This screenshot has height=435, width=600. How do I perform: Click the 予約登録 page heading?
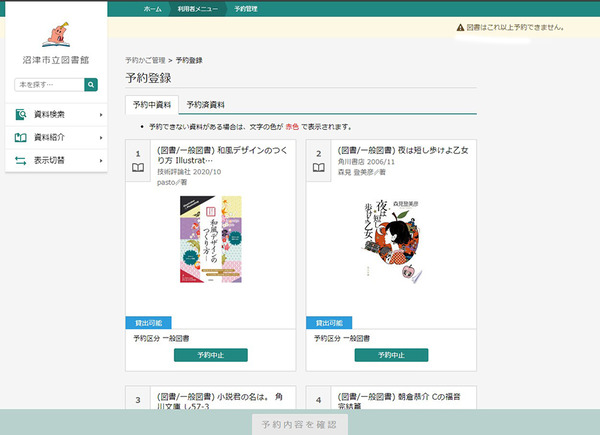148,78
